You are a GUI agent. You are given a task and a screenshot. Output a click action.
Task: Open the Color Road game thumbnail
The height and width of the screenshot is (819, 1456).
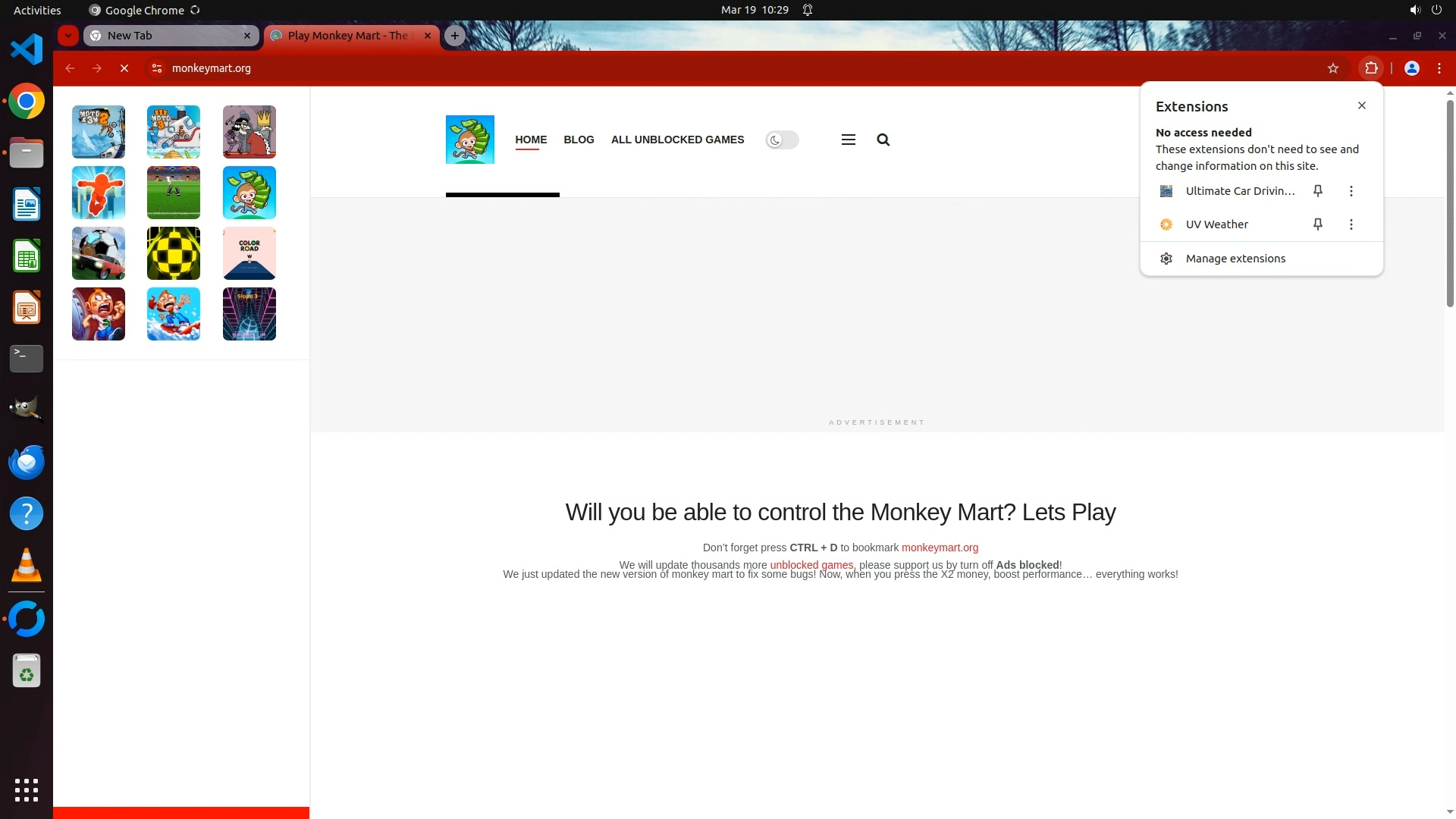pyautogui.click(x=249, y=253)
